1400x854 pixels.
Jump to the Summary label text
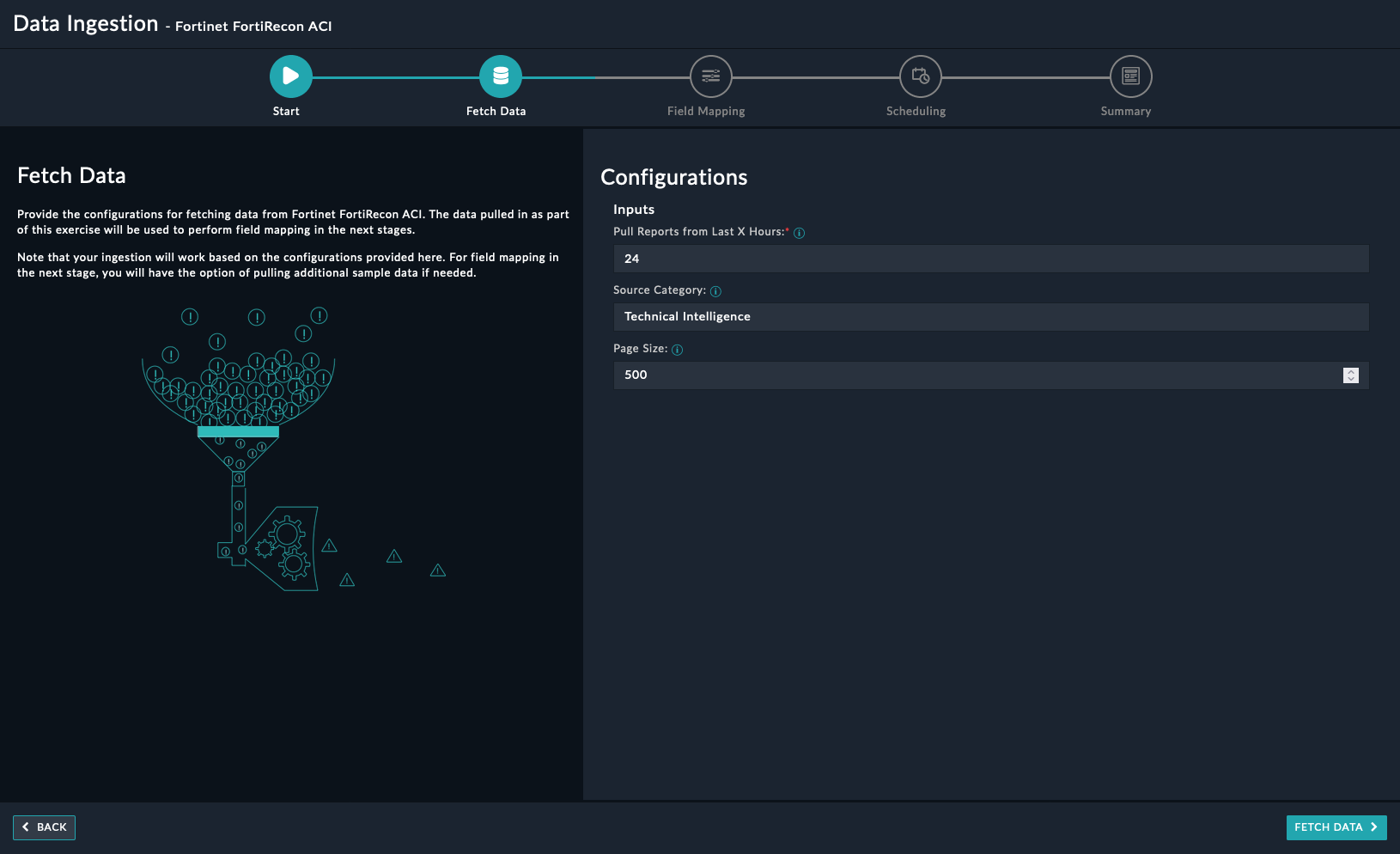coord(1125,112)
